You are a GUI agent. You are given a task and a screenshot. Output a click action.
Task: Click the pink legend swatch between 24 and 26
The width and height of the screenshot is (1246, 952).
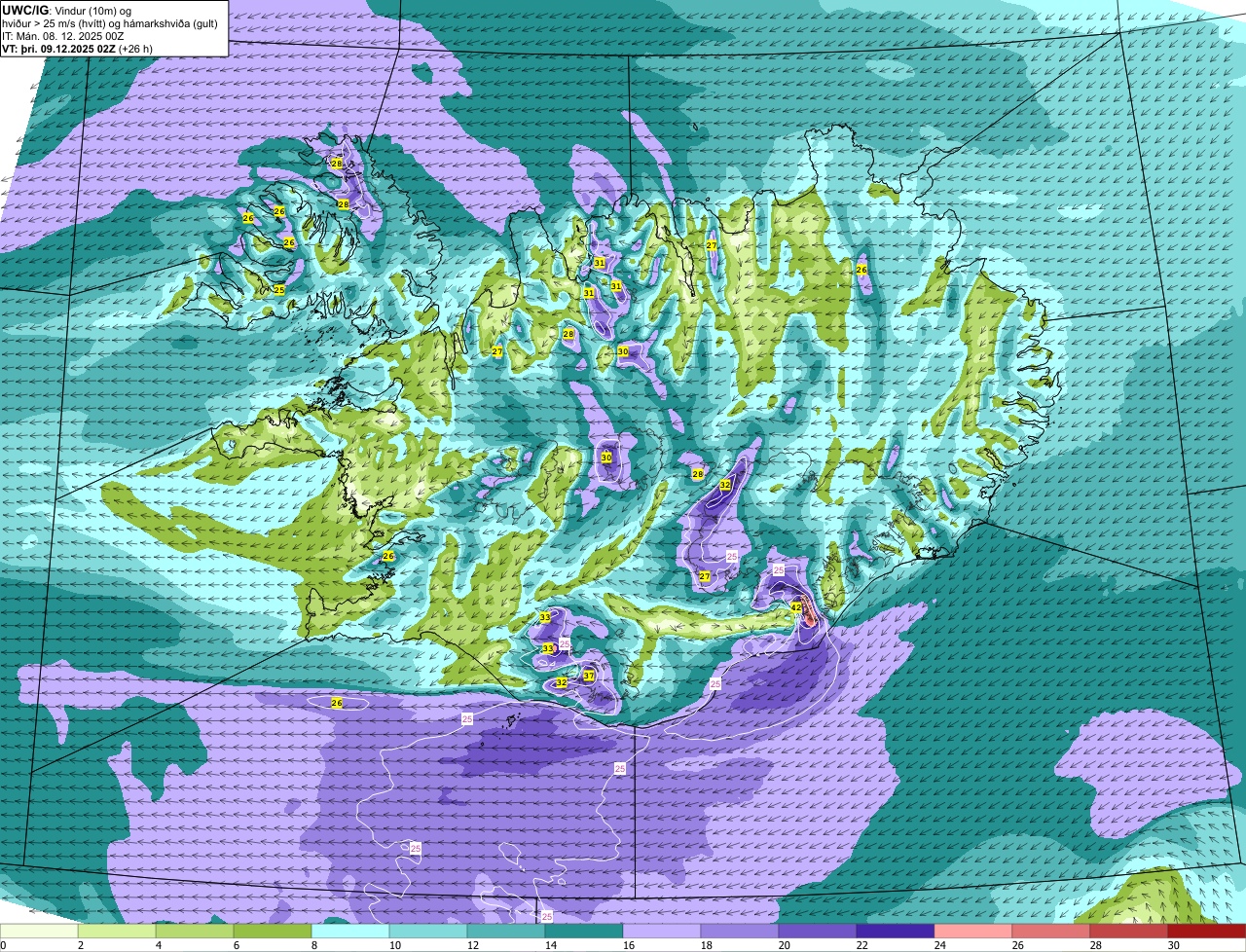click(973, 931)
